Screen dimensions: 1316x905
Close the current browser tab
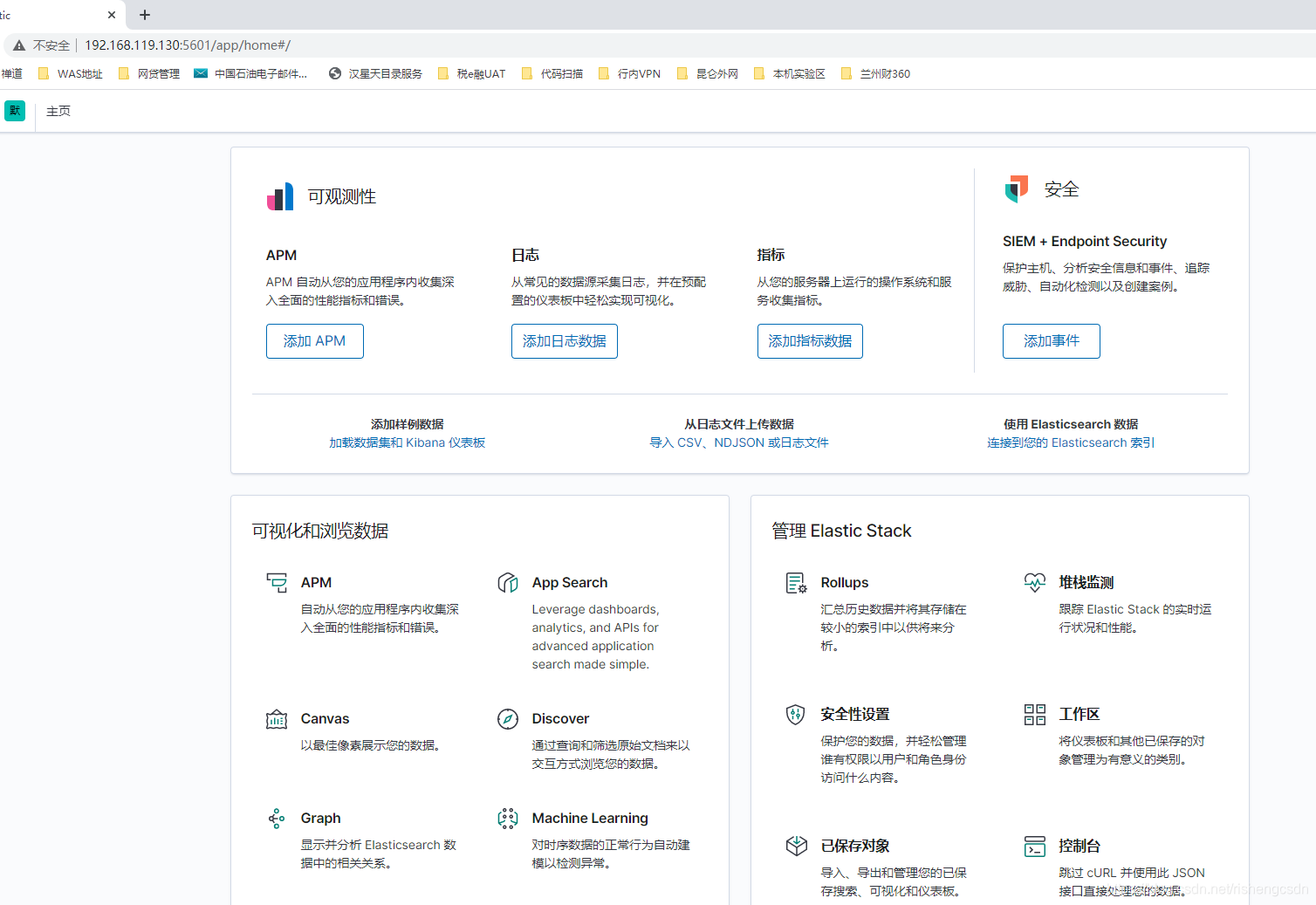(112, 15)
